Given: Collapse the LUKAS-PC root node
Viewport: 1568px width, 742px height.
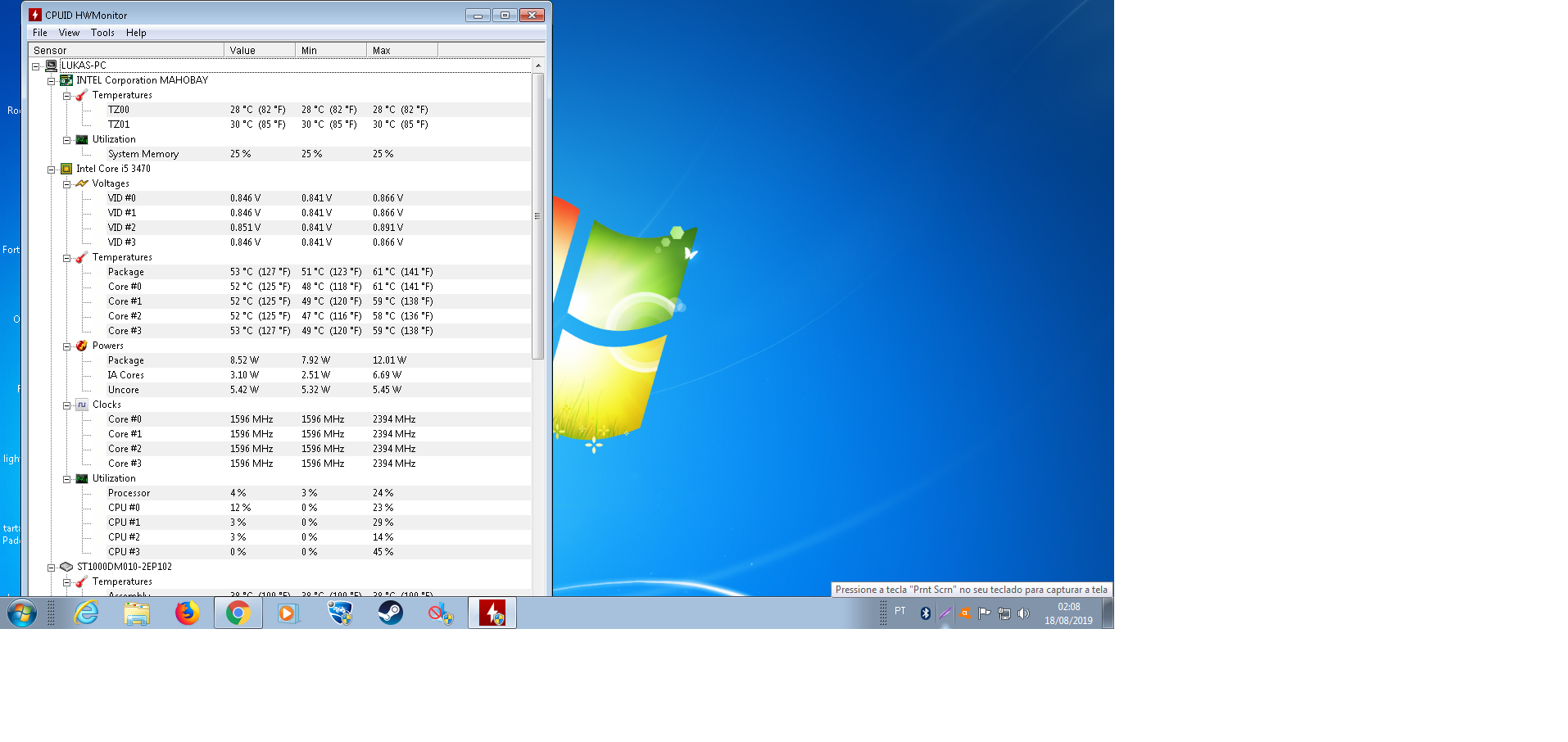Looking at the screenshot, I should click(36, 66).
